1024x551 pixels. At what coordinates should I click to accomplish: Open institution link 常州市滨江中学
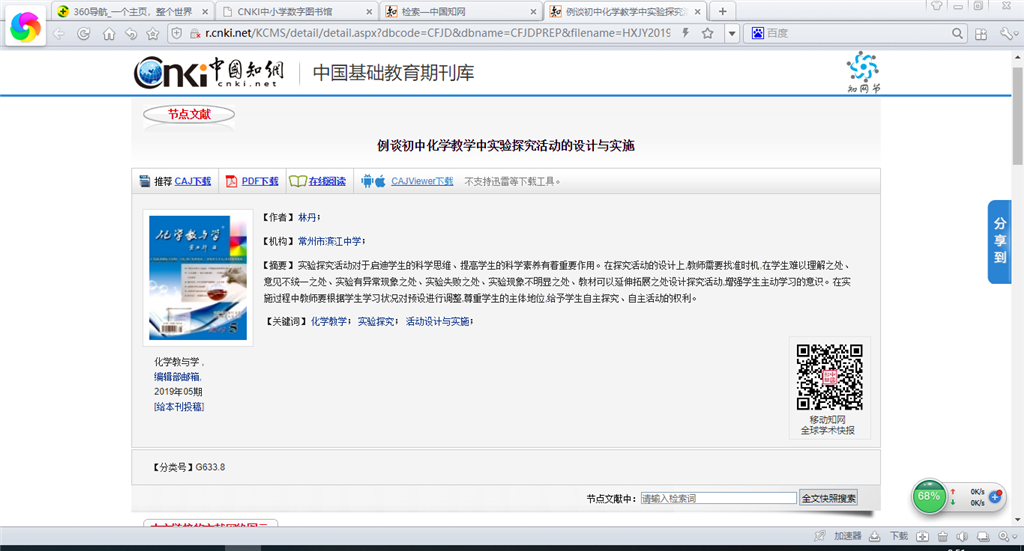coord(330,242)
